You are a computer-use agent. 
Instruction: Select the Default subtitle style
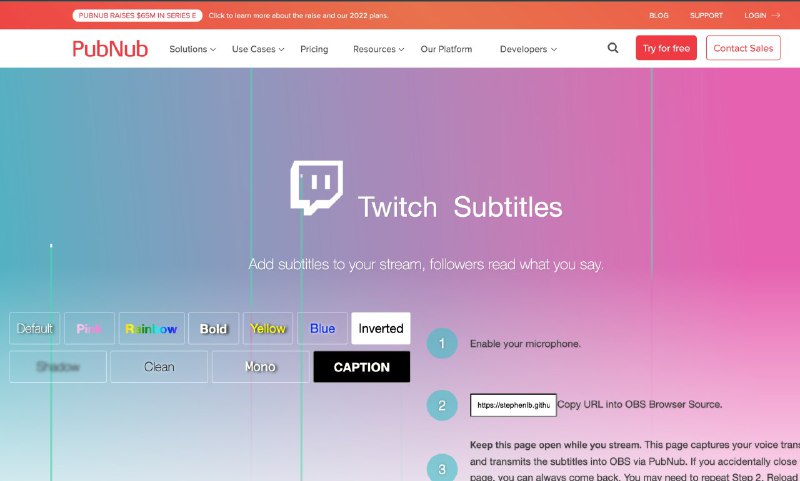tap(35, 328)
